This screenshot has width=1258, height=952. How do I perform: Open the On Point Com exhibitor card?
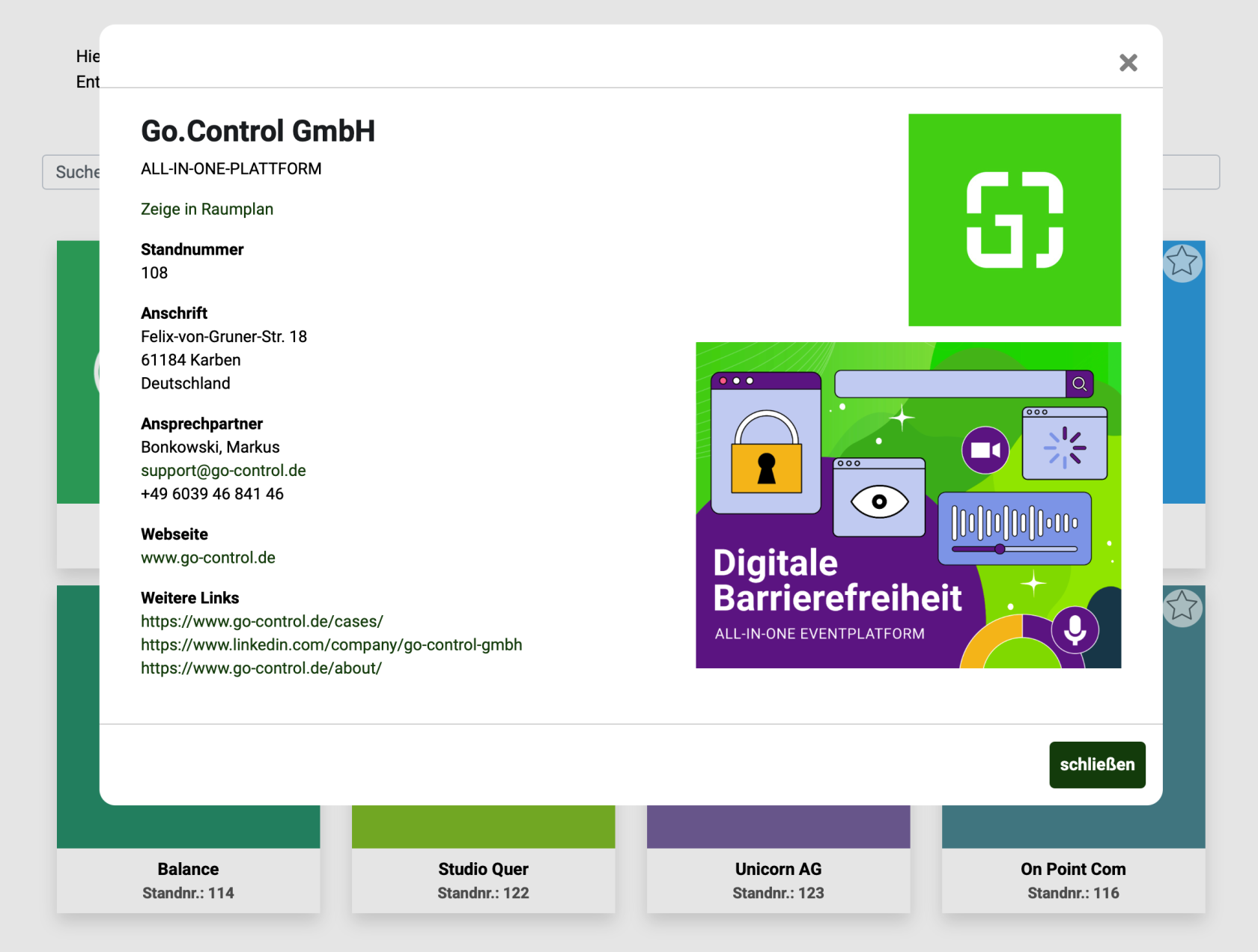[1073, 858]
